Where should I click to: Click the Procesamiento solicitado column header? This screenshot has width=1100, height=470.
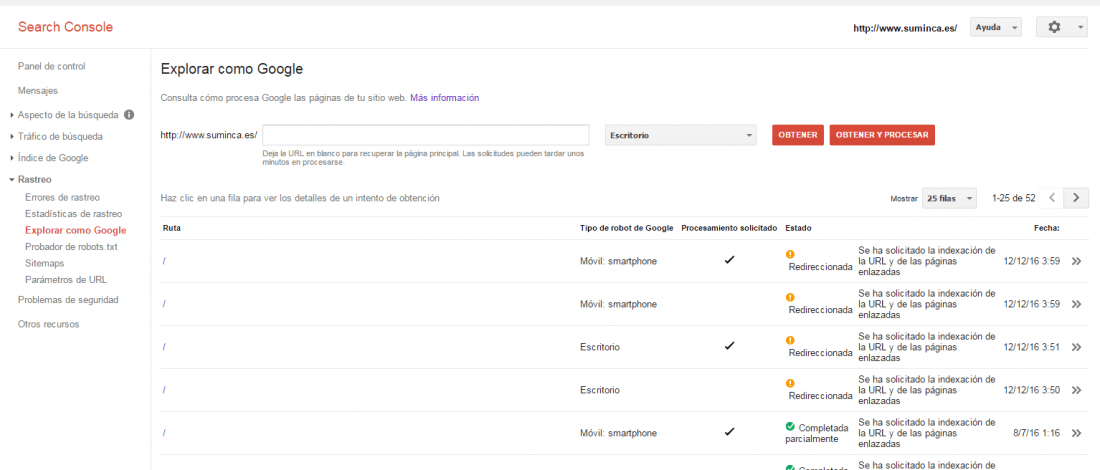click(x=730, y=228)
